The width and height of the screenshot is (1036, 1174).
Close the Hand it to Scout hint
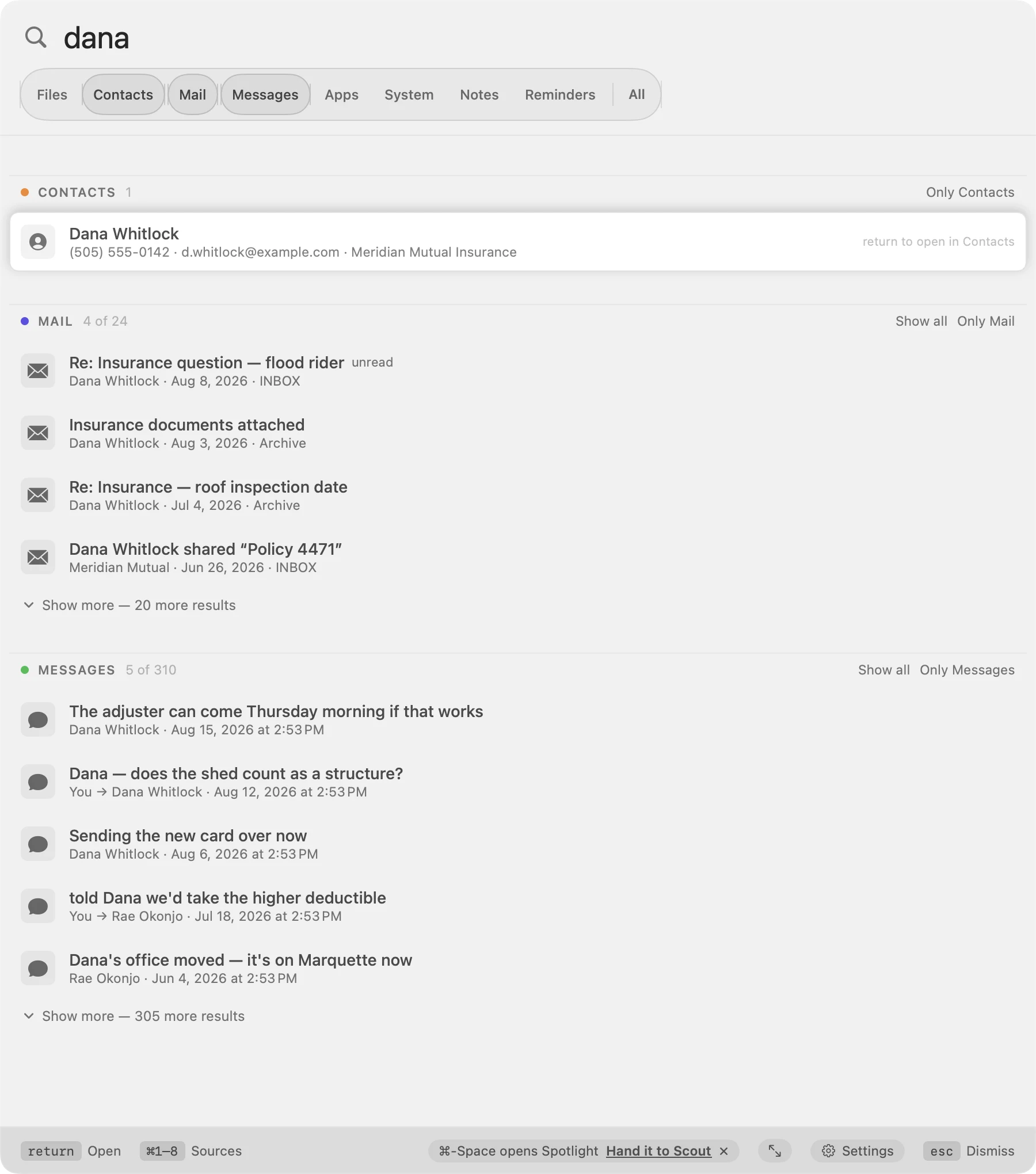pos(724,1151)
